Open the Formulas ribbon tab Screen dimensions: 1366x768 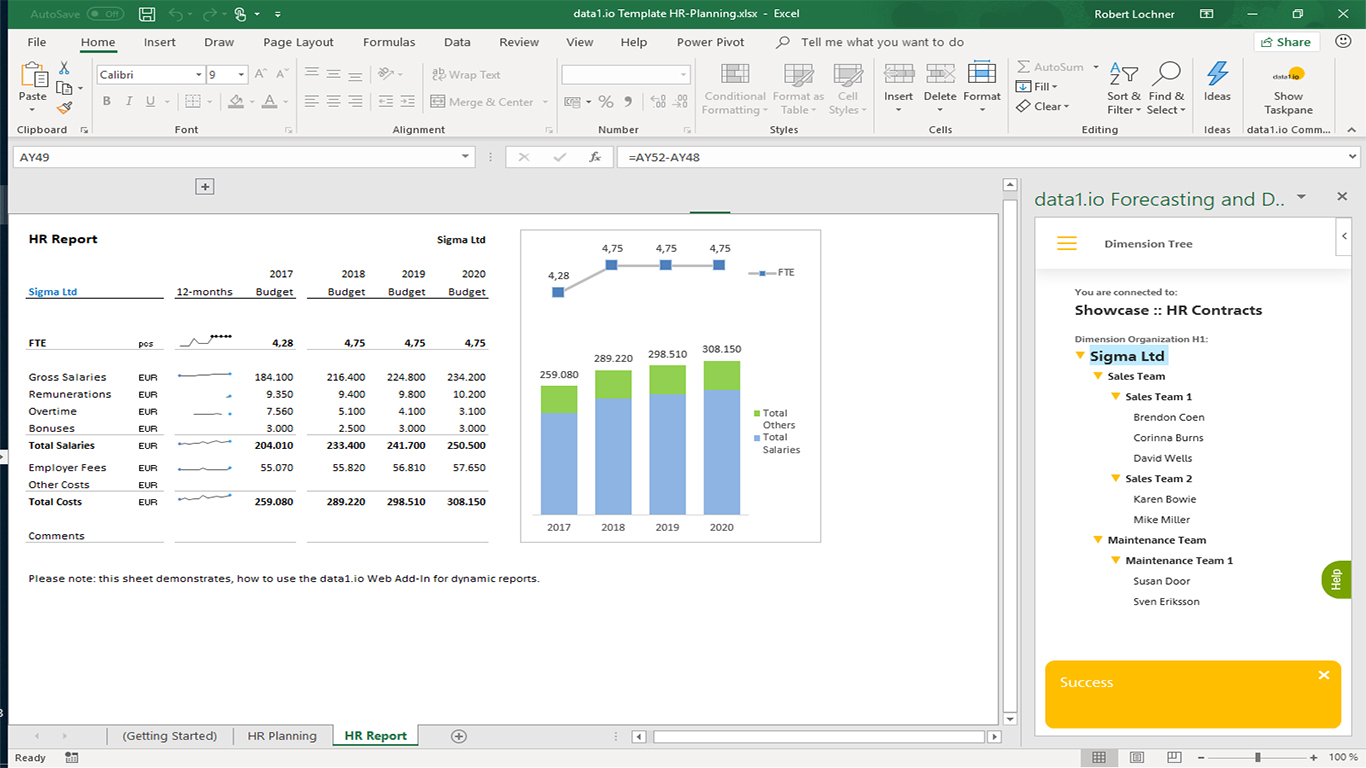point(389,42)
